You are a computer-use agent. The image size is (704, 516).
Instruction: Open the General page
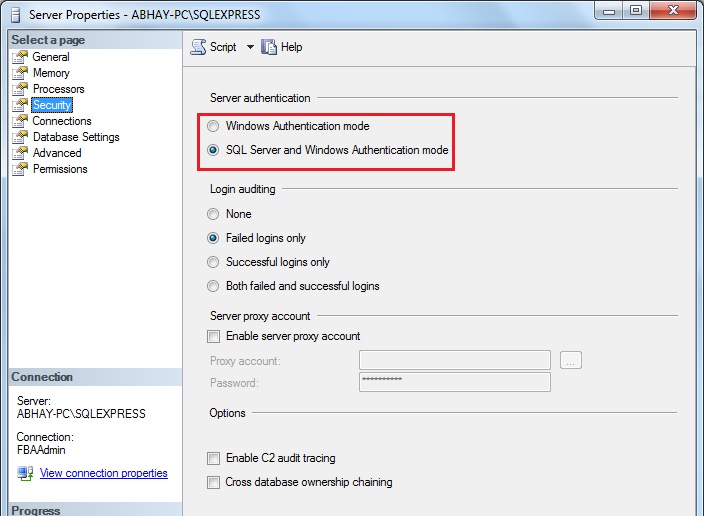point(51,57)
